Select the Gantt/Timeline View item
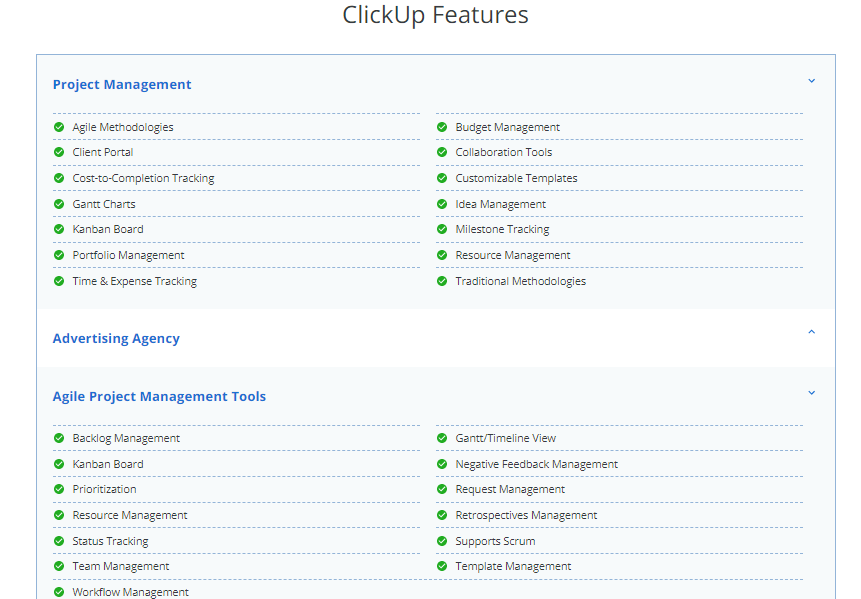The image size is (861, 599). click(x=505, y=438)
